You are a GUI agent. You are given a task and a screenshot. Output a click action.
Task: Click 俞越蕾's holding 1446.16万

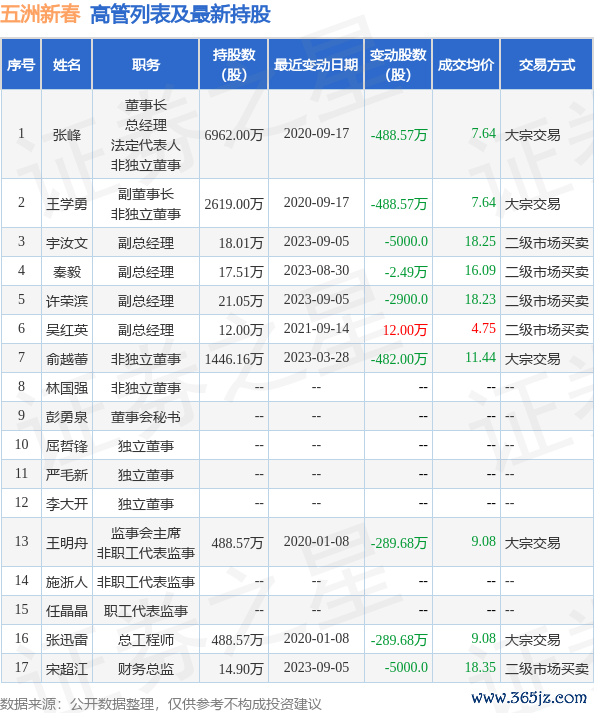coord(234,359)
